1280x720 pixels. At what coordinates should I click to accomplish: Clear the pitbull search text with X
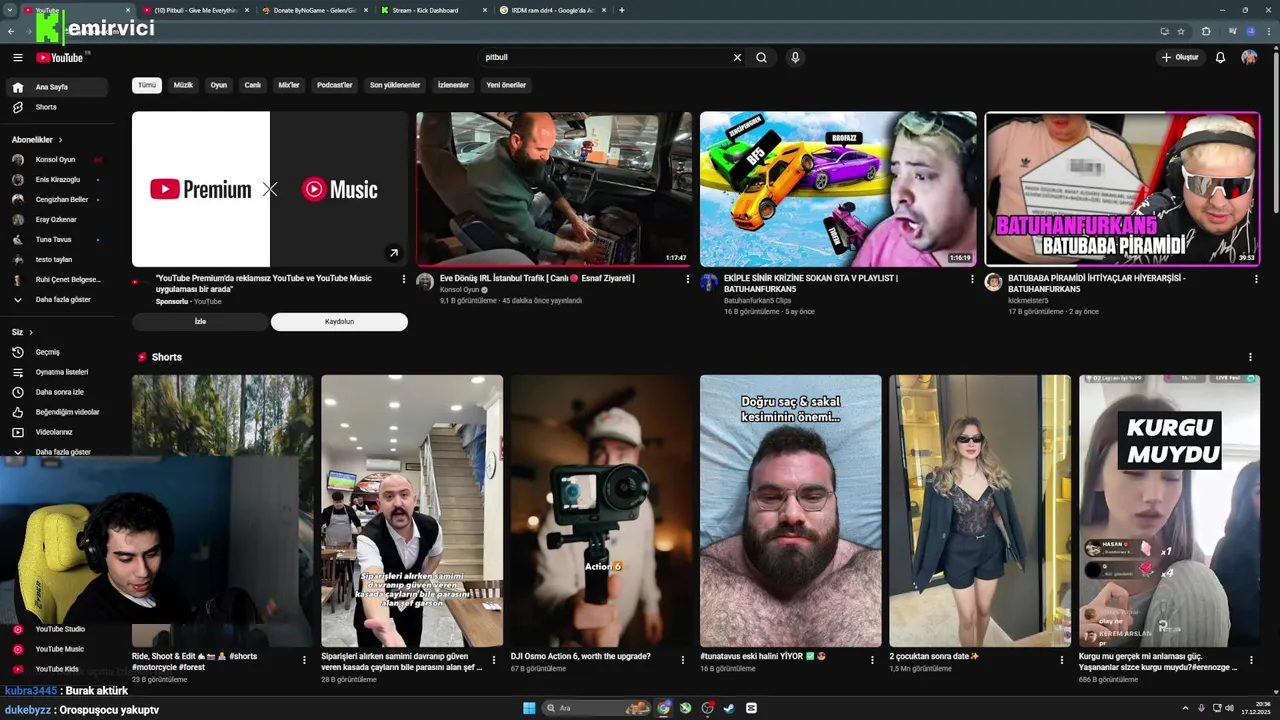click(737, 57)
